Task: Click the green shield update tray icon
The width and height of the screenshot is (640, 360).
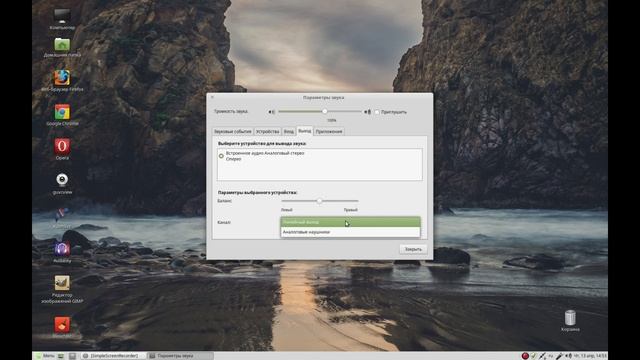Action: coord(533,356)
